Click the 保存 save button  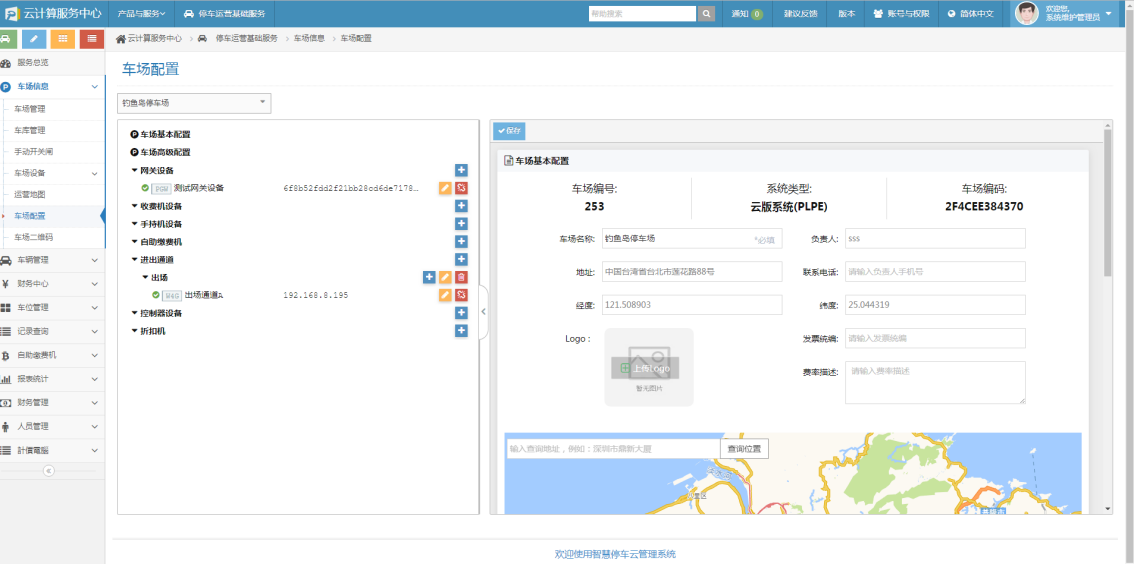pyautogui.click(x=509, y=131)
